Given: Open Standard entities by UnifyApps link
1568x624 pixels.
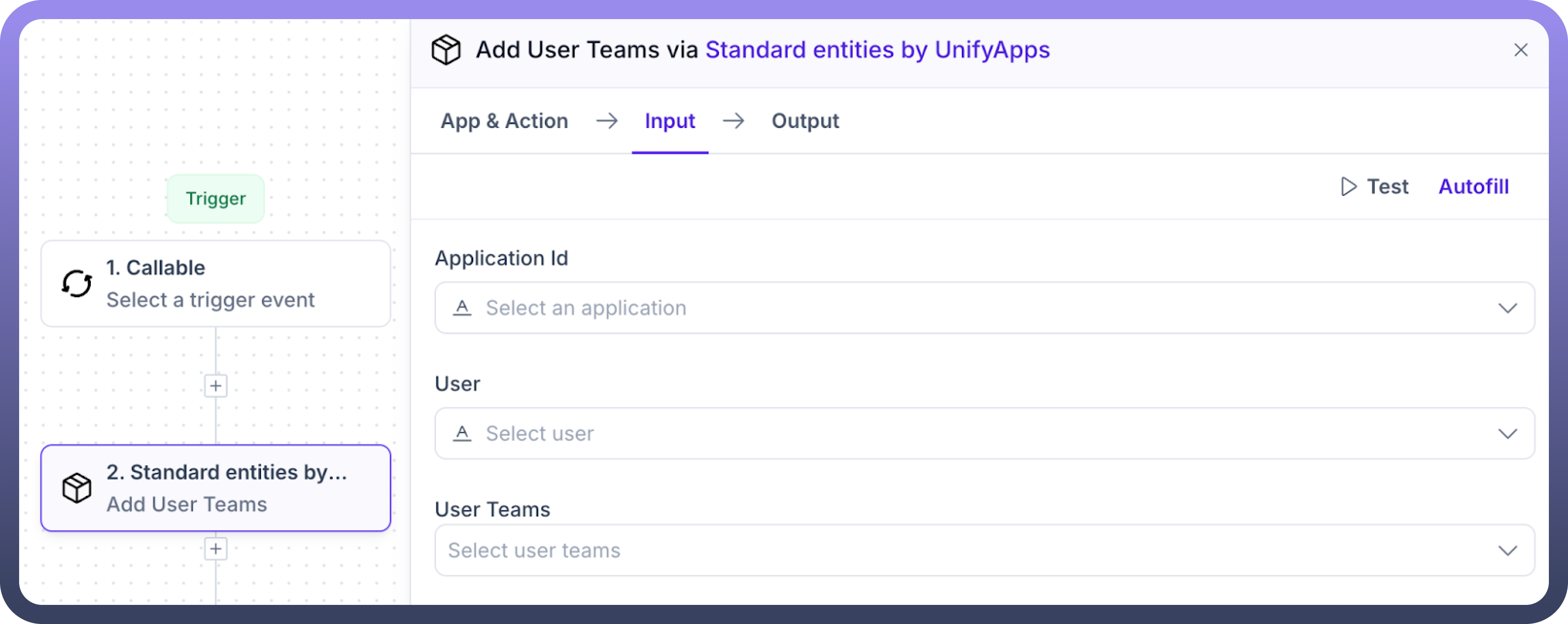Looking at the screenshot, I should pyautogui.click(x=877, y=50).
